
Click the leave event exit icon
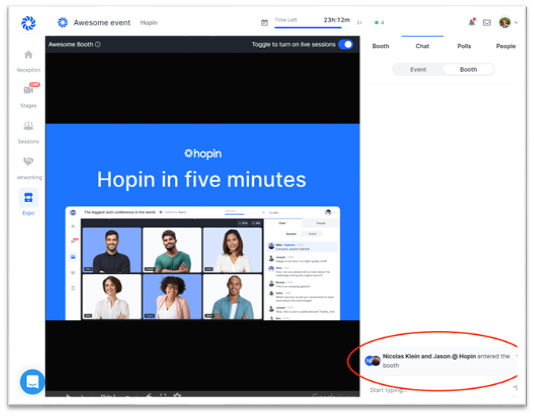(359, 23)
